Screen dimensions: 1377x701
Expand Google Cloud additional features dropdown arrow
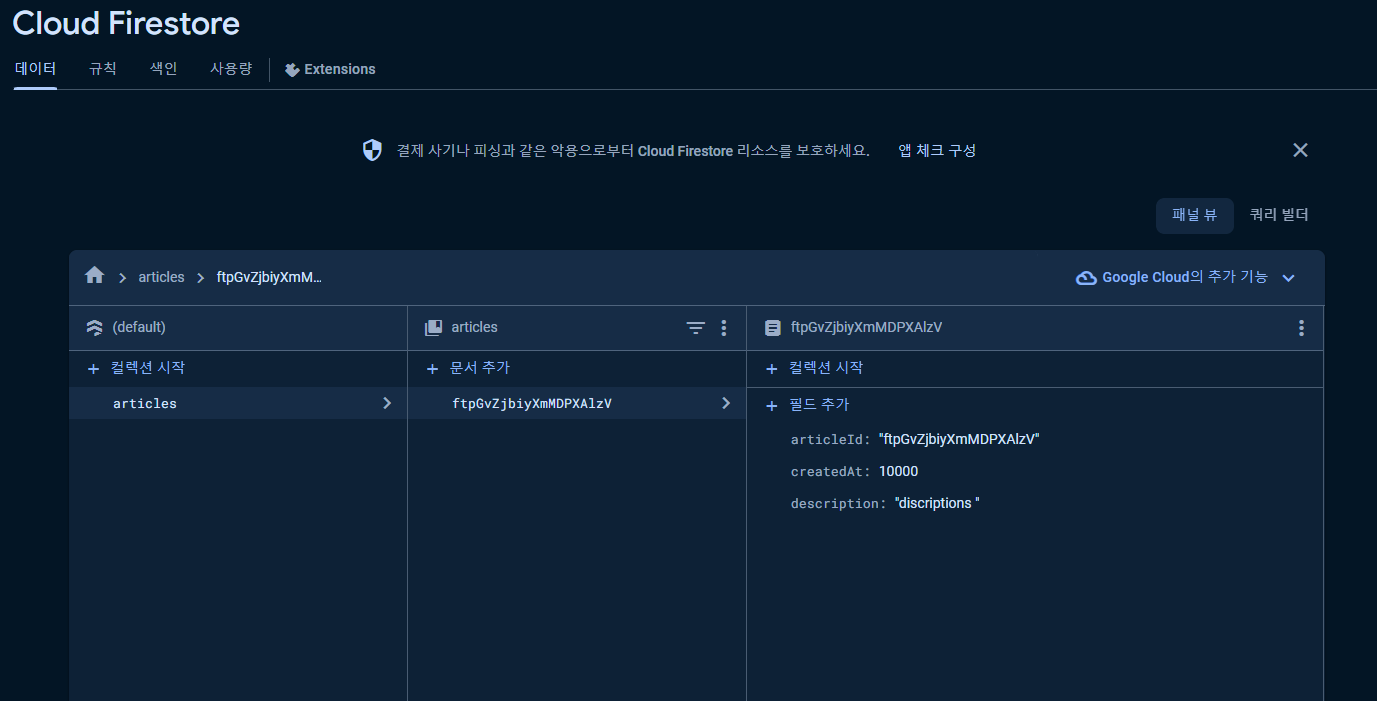(1288, 278)
